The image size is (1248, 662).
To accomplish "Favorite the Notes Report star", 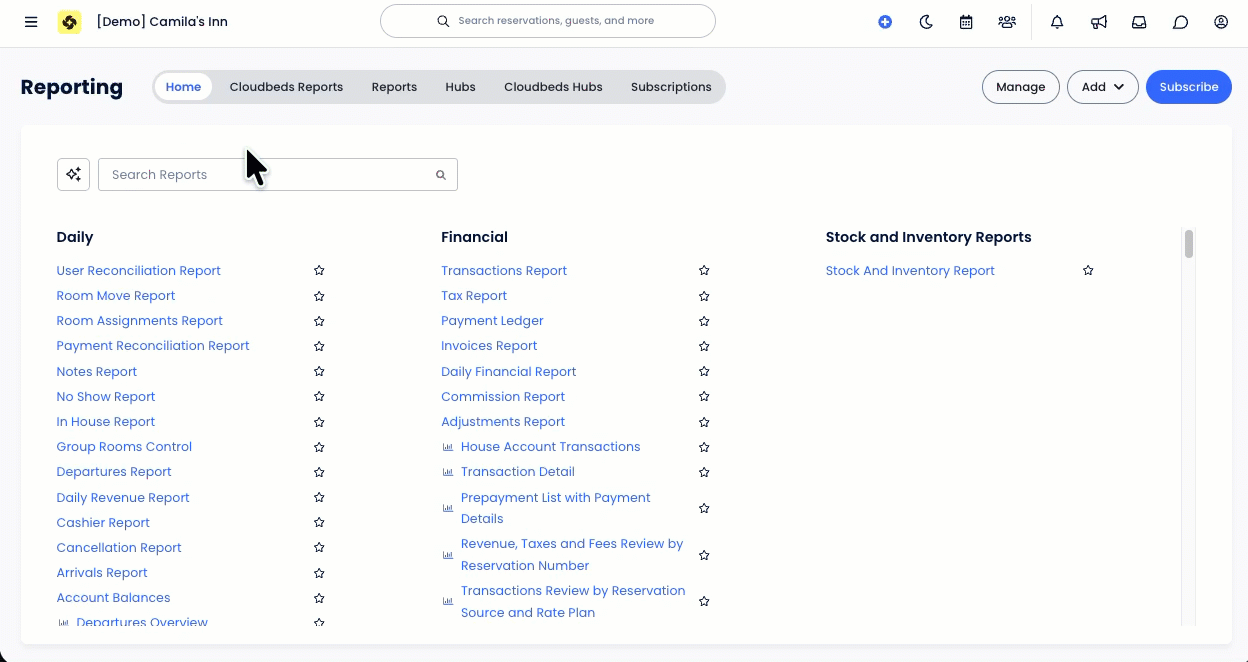I will point(319,372).
